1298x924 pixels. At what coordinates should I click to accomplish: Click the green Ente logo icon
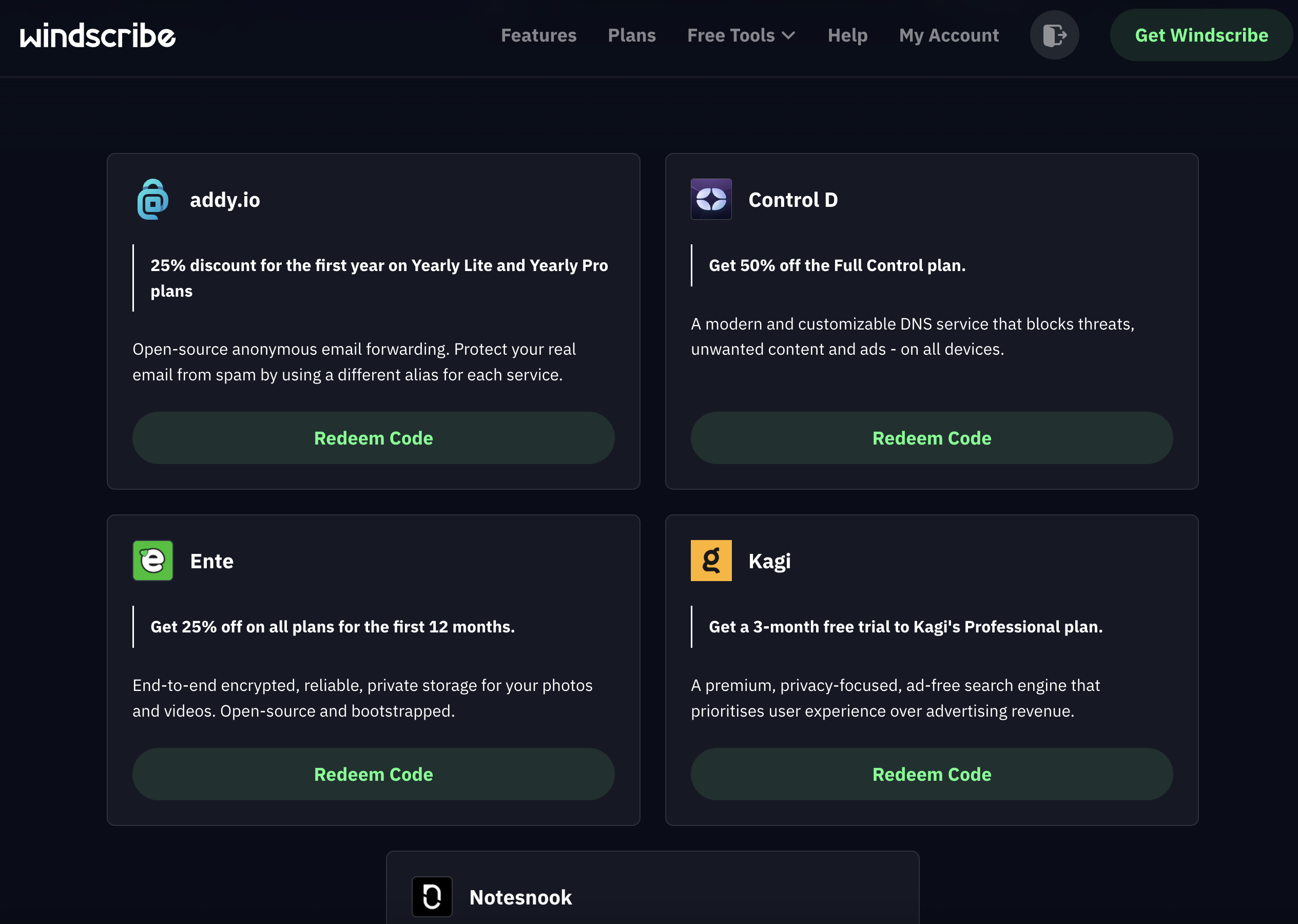[152, 561]
